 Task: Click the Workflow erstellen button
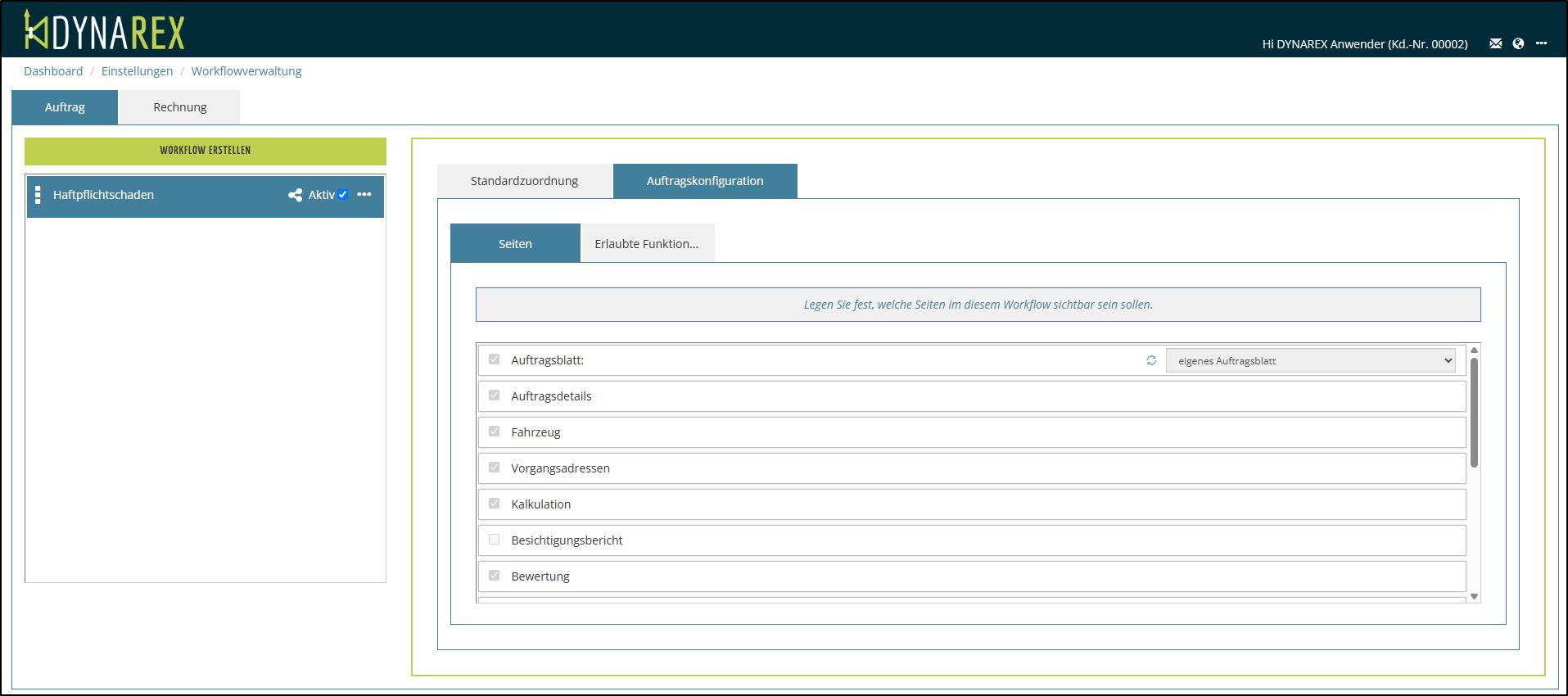(205, 151)
